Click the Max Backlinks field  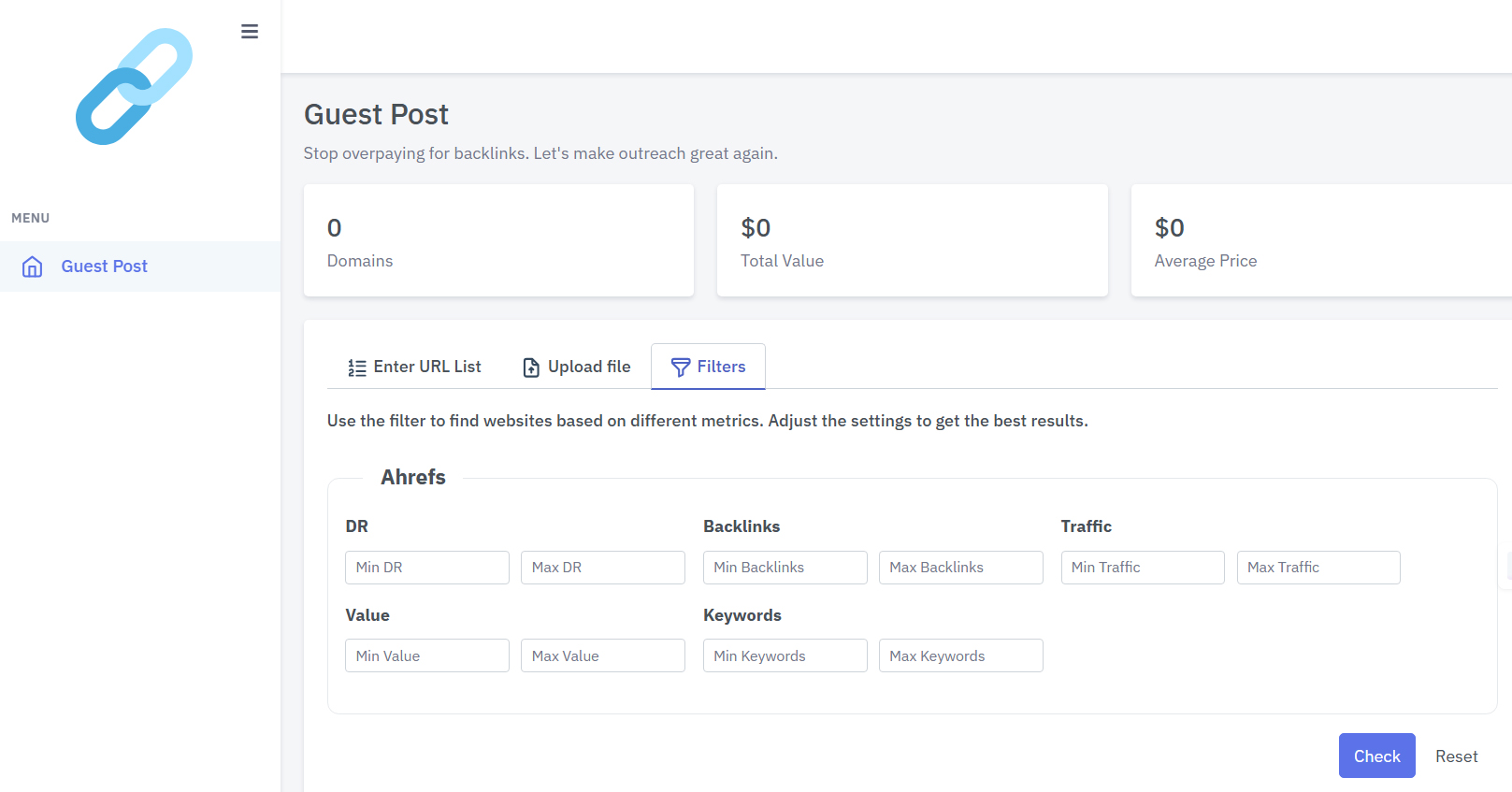click(960, 568)
